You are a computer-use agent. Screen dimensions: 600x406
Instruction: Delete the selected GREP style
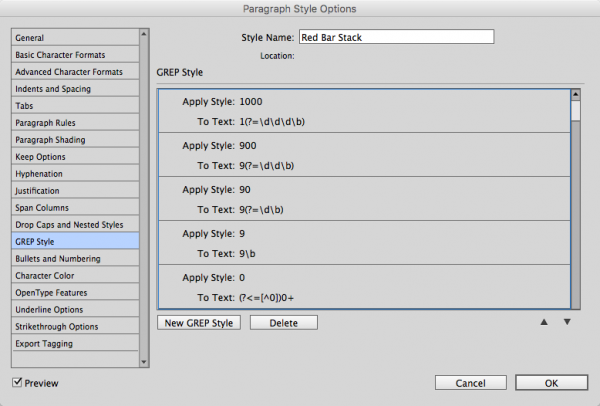(283, 322)
